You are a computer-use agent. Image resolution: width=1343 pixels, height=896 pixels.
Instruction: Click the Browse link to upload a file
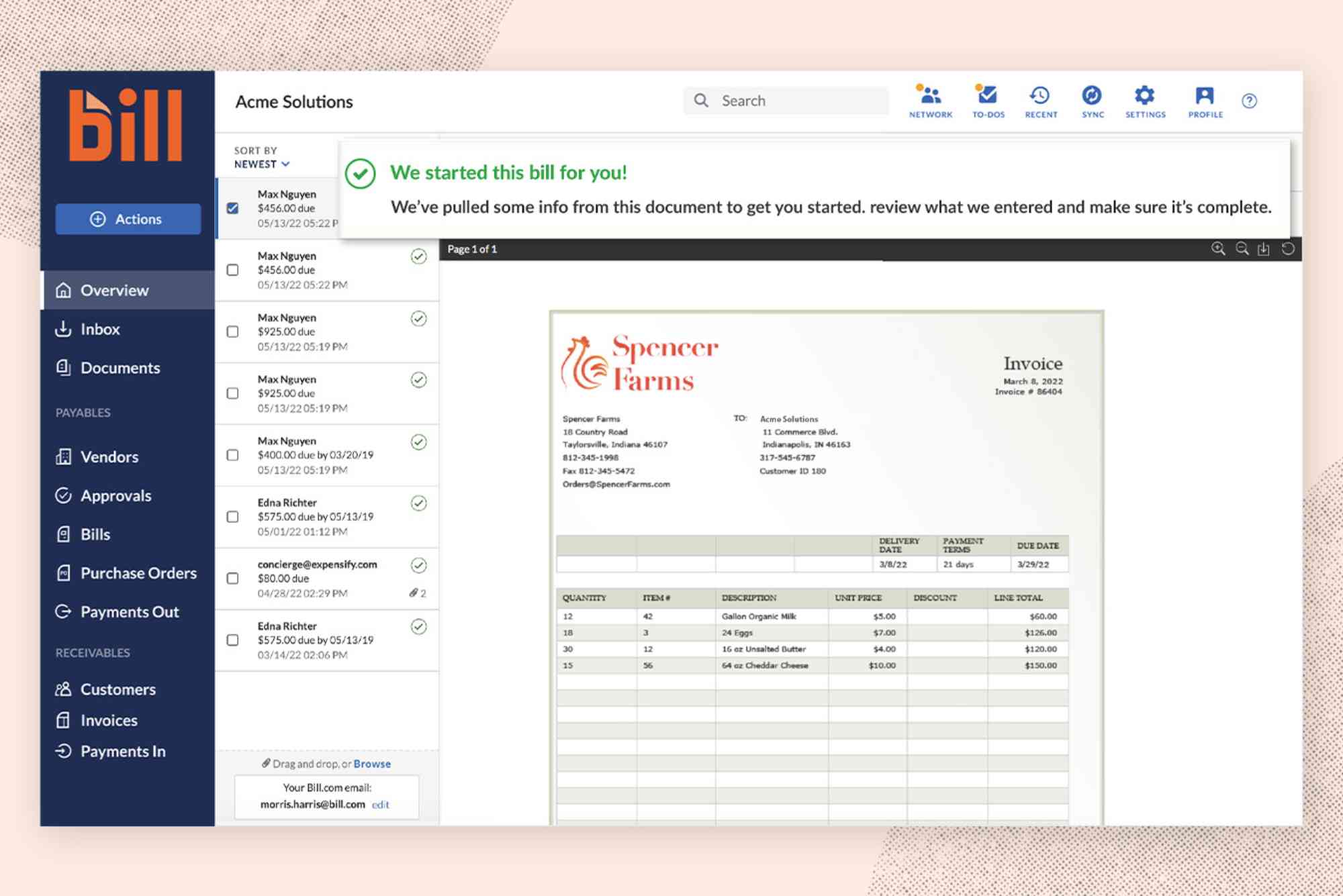pyautogui.click(x=371, y=763)
